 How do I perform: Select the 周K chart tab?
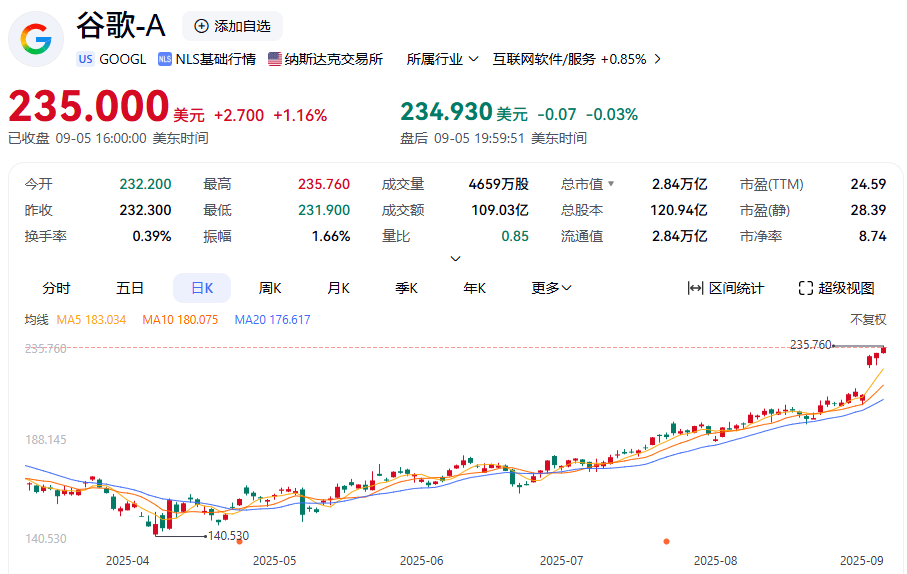coord(270,288)
